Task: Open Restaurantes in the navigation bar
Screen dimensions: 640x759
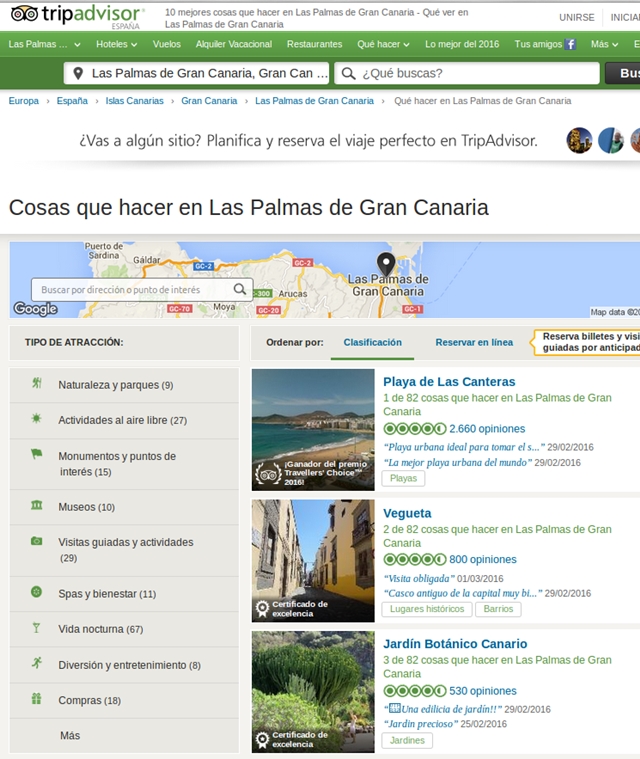Action: click(x=314, y=45)
